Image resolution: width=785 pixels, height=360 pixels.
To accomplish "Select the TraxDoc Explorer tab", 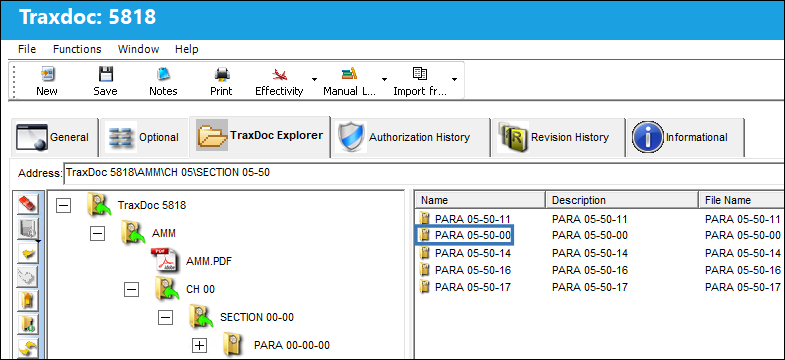I will coord(260,136).
